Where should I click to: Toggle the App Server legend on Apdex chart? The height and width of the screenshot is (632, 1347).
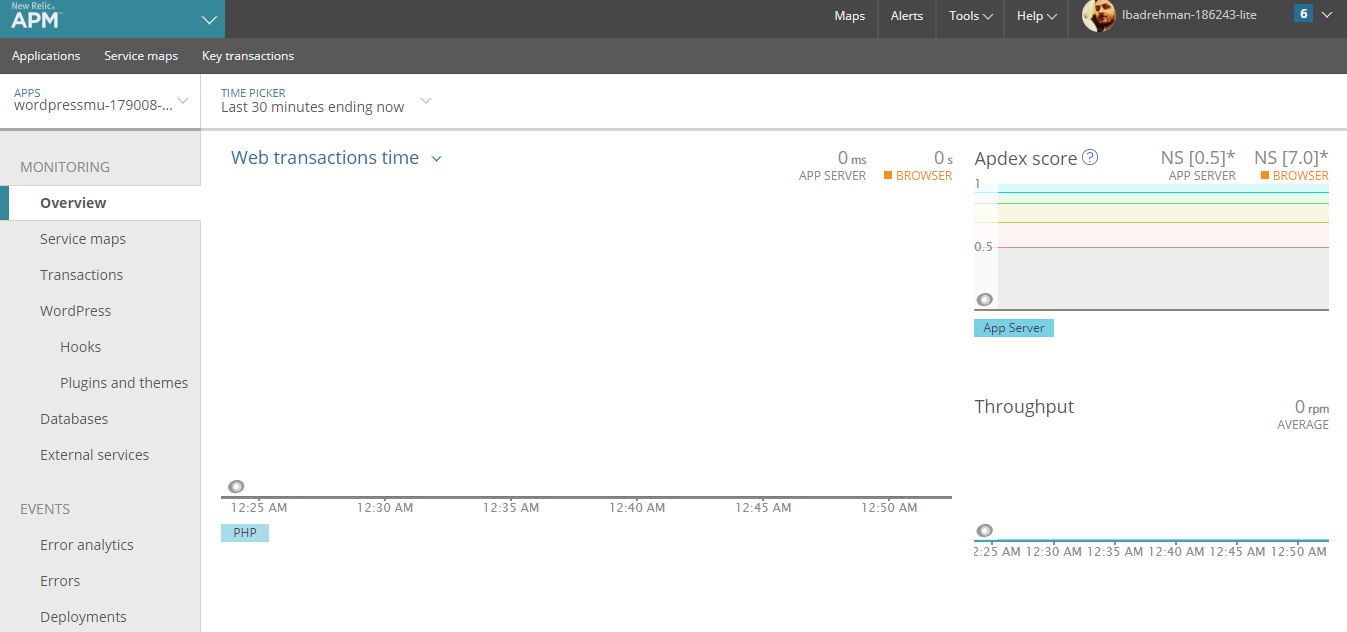point(1014,328)
